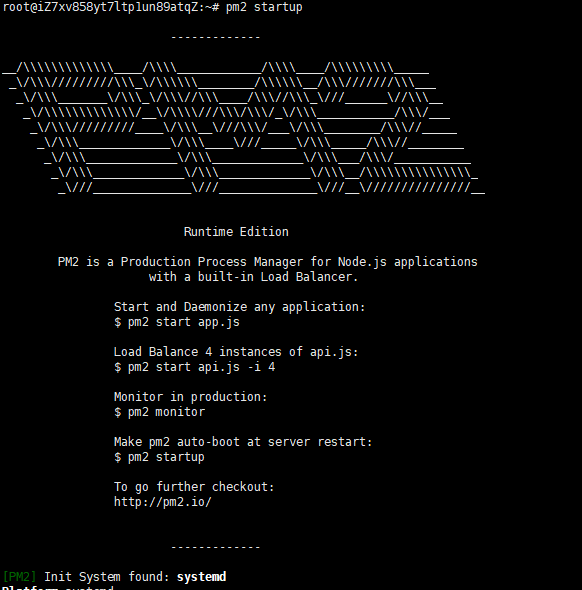The width and height of the screenshot is (582, 590).
Task: Click the root@iZ7xv858yt7ltplun89atqZ prompt text
Action: (x=107, y=7)
